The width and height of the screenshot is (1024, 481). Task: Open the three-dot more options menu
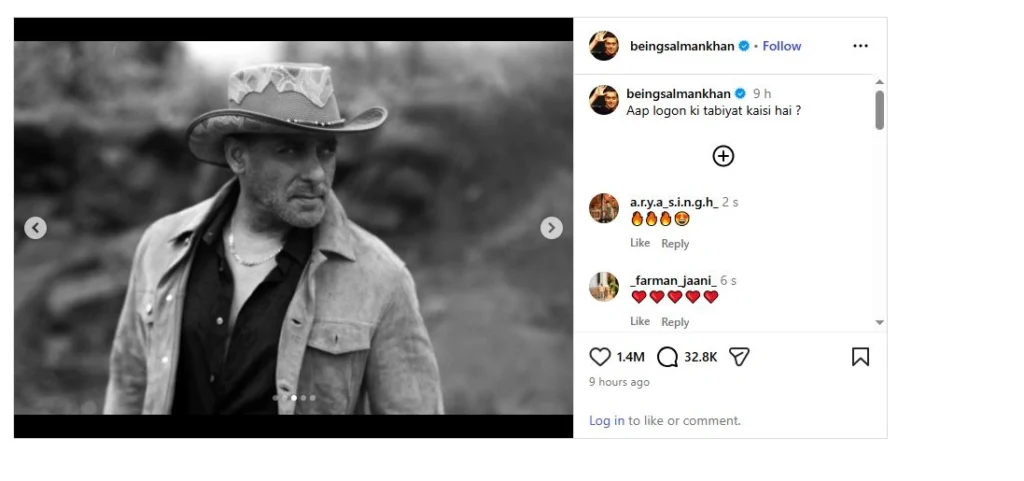coord(860,46)
